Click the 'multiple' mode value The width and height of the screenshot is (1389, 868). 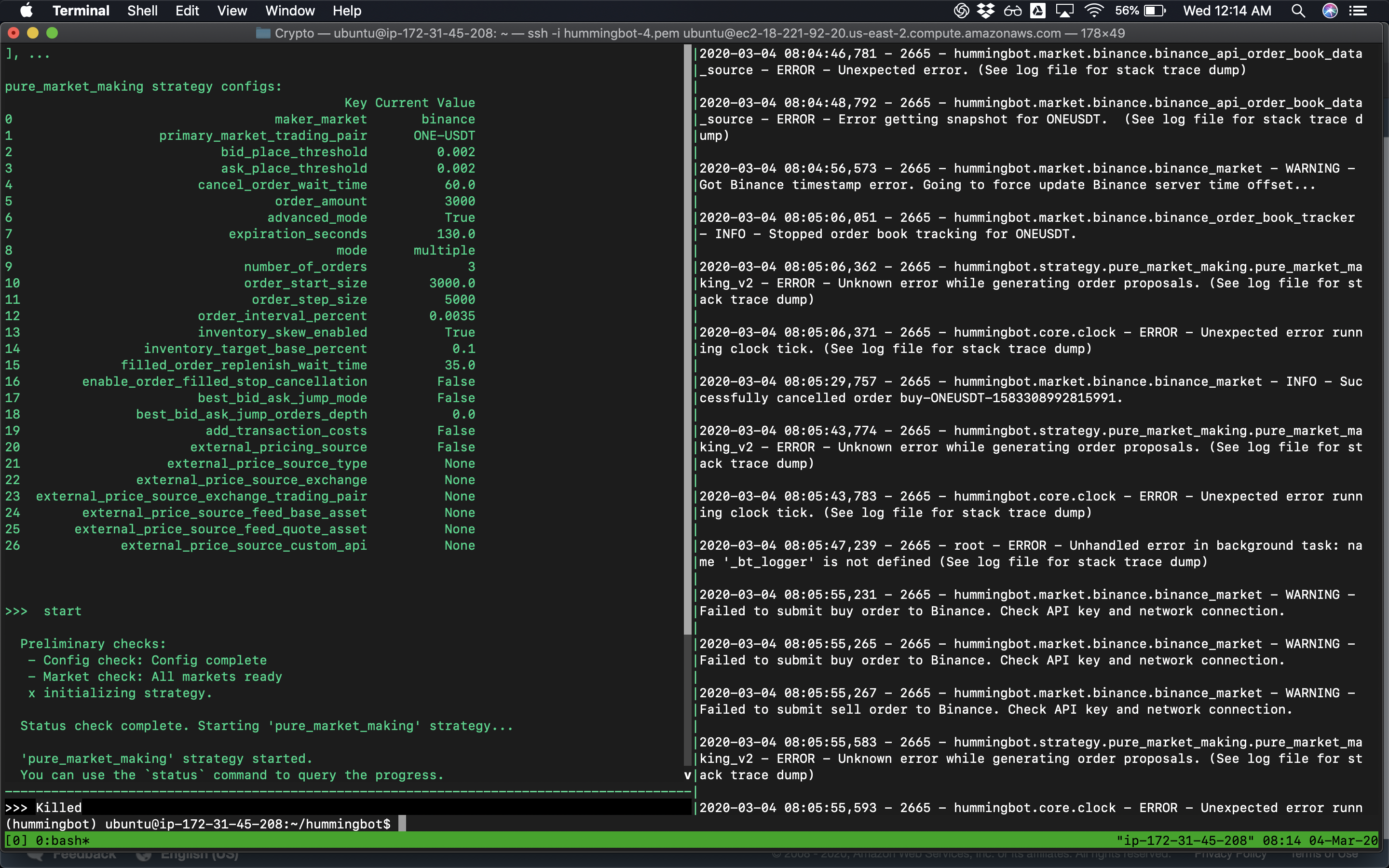(444, 250)
